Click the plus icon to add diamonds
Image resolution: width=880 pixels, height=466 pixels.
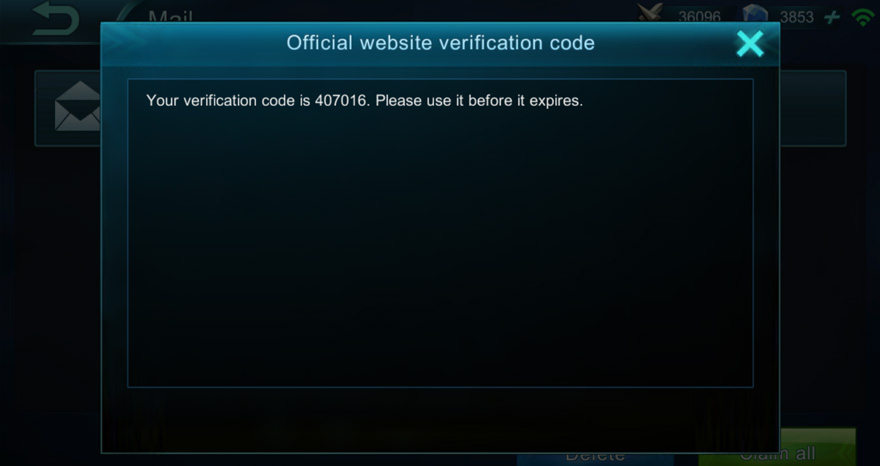point(832,17)
